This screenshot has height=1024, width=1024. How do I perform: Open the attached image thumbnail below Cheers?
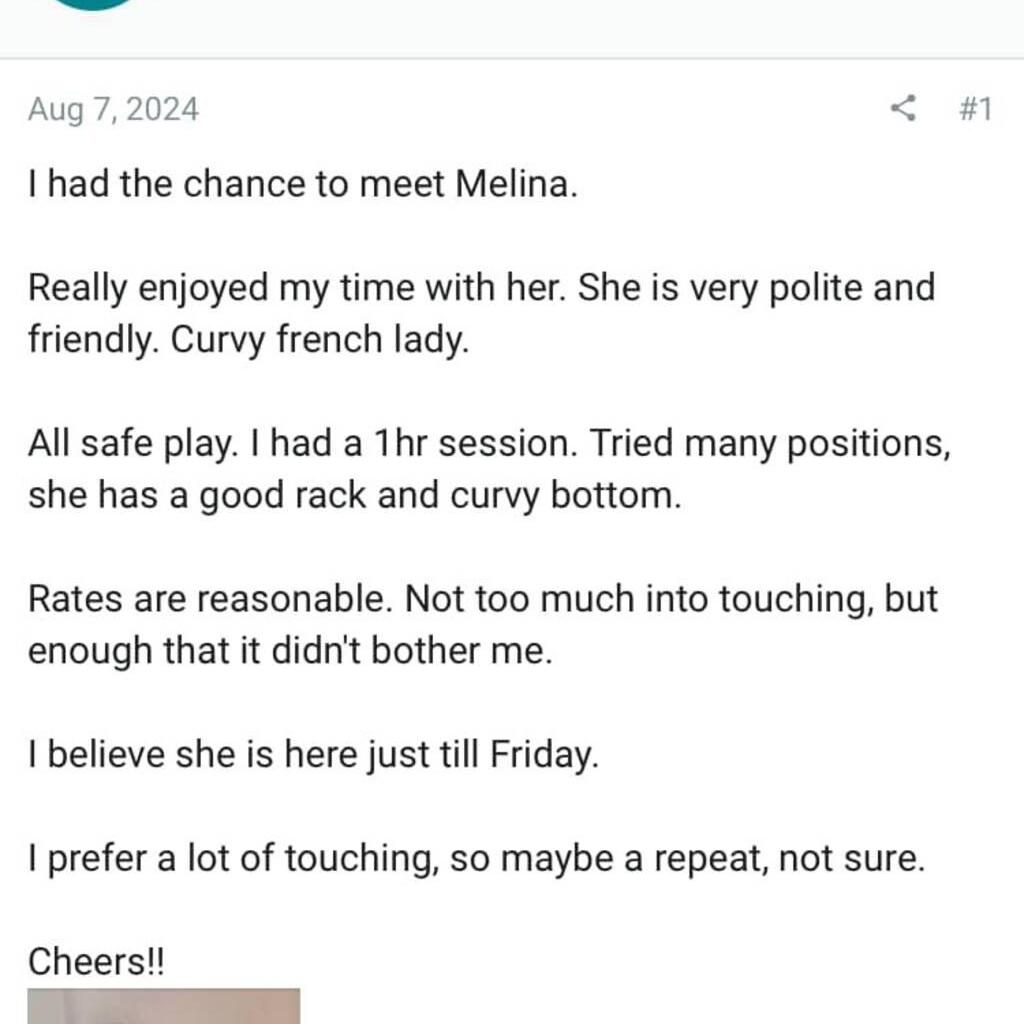[163, 1008]
